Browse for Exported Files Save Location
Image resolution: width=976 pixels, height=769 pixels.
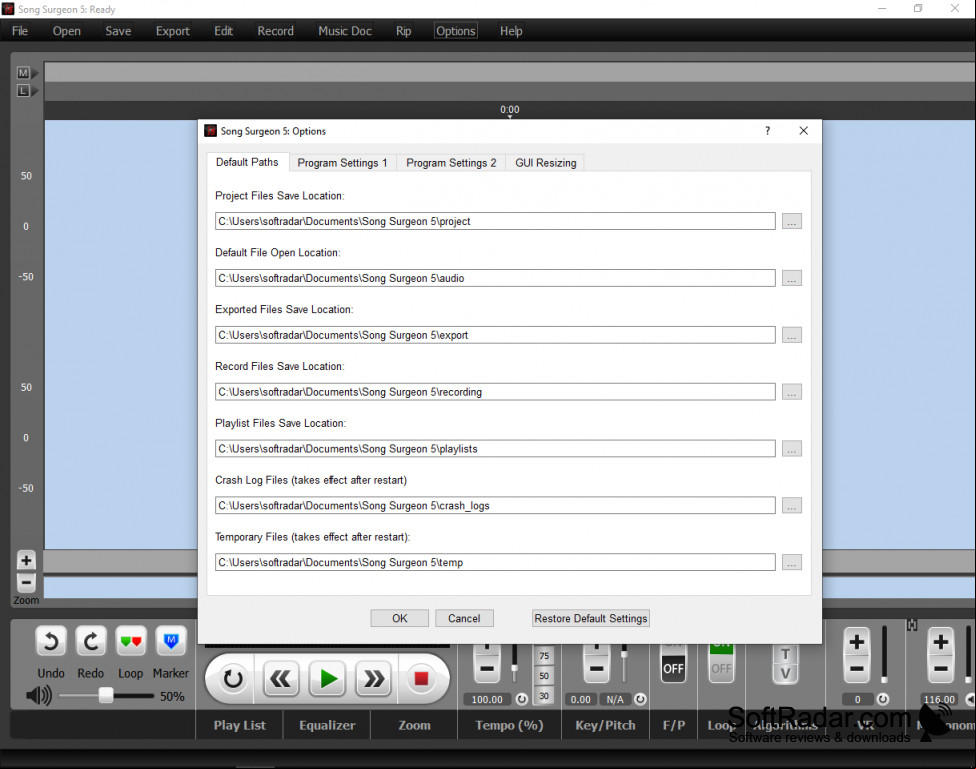(792, 335)
